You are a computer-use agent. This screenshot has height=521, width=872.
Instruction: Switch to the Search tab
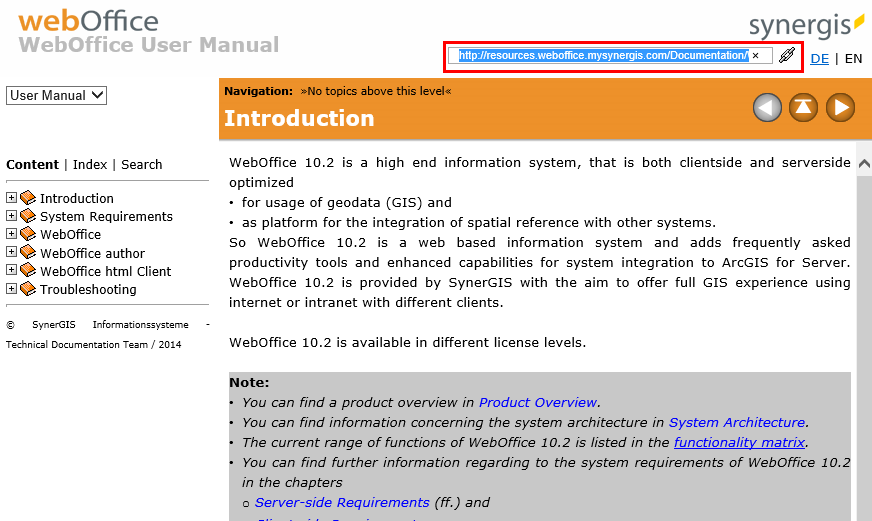coord(142,165)
